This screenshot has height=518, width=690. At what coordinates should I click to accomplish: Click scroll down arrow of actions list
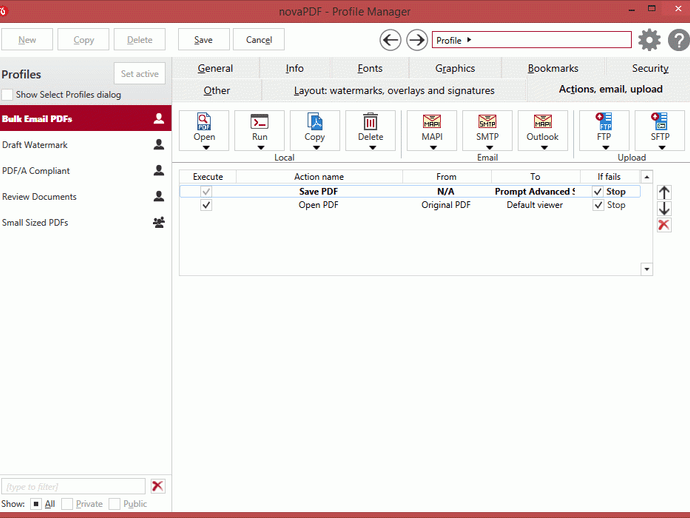(x=646, y=269)
